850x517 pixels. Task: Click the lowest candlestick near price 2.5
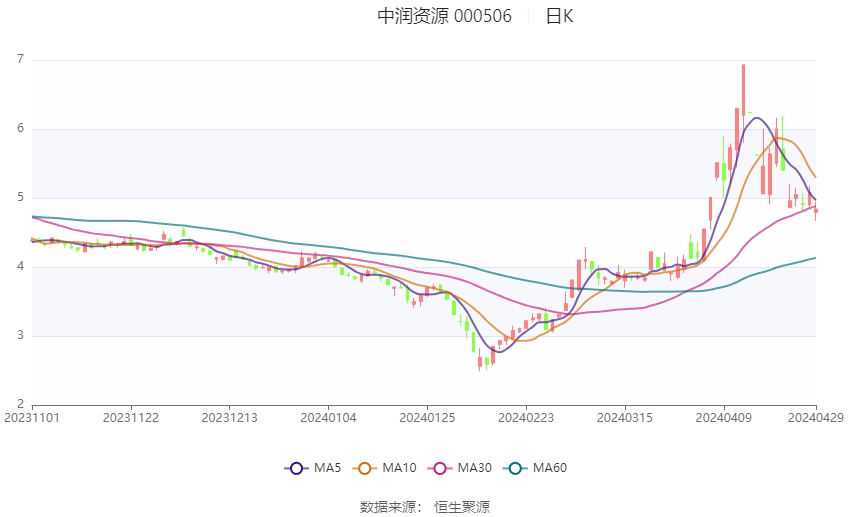(480, 360)
